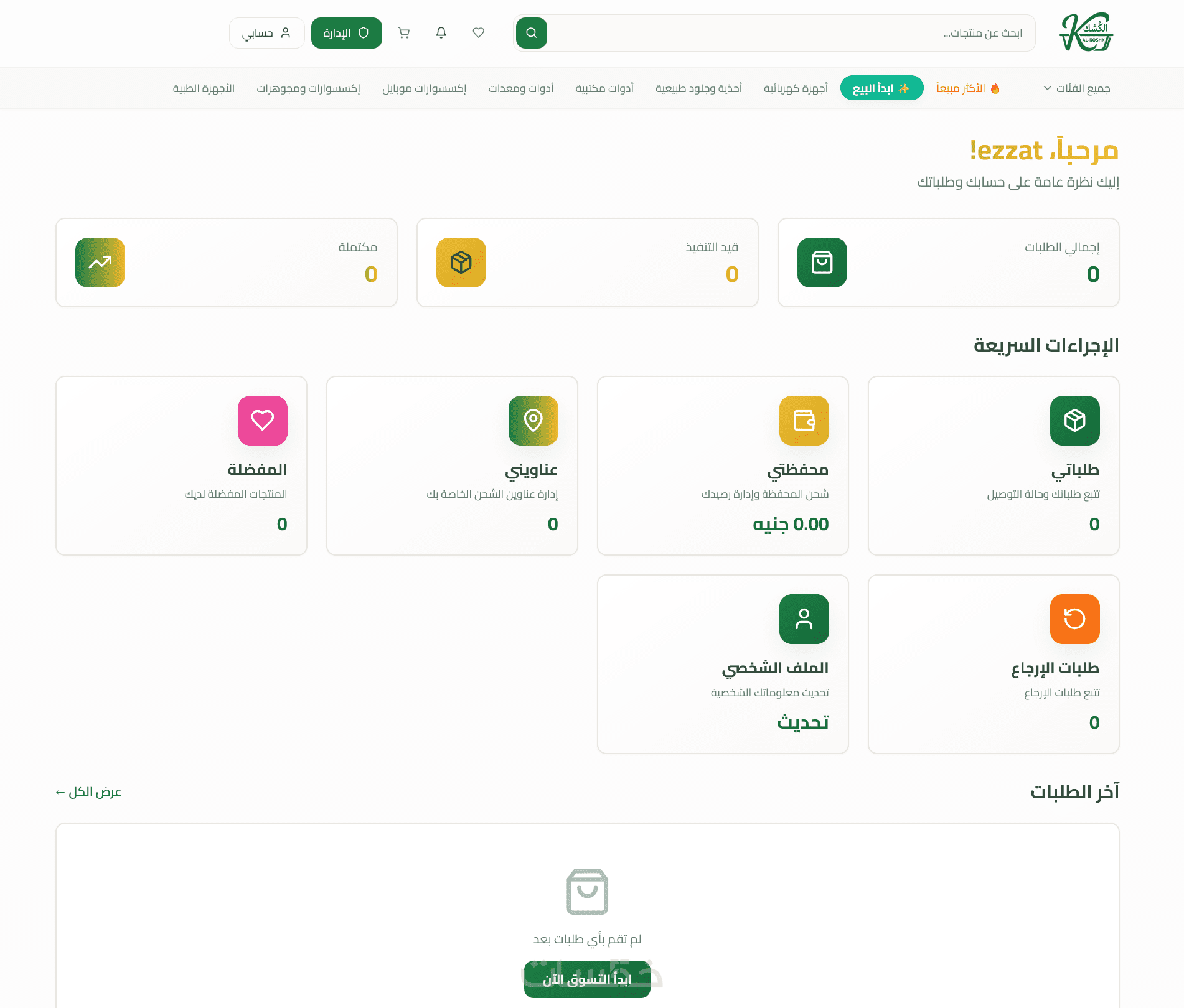Click the green search magnifier button

[x=532, y=33]
